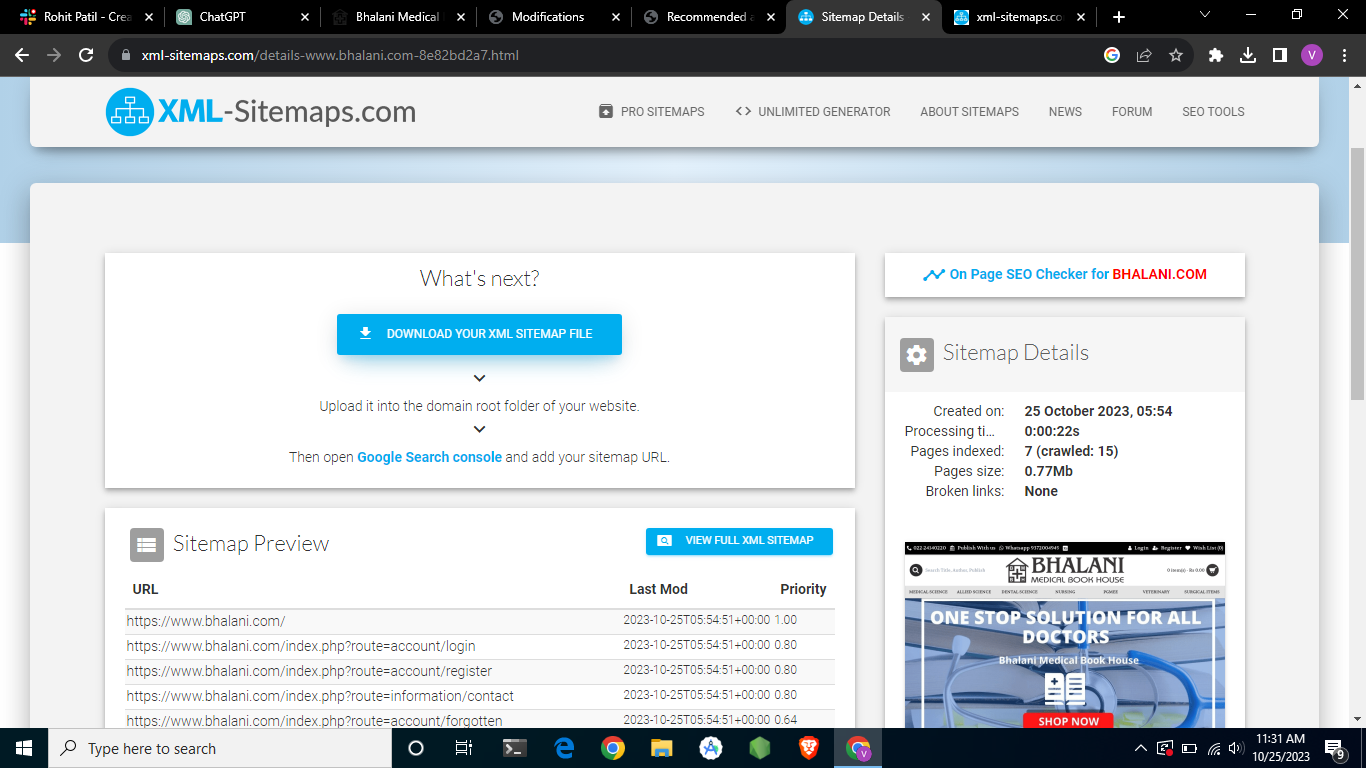Image resolution: width=1366 pixels, height=768 pixels.
Task: Go back to previous page
Action: coord(22,55)
